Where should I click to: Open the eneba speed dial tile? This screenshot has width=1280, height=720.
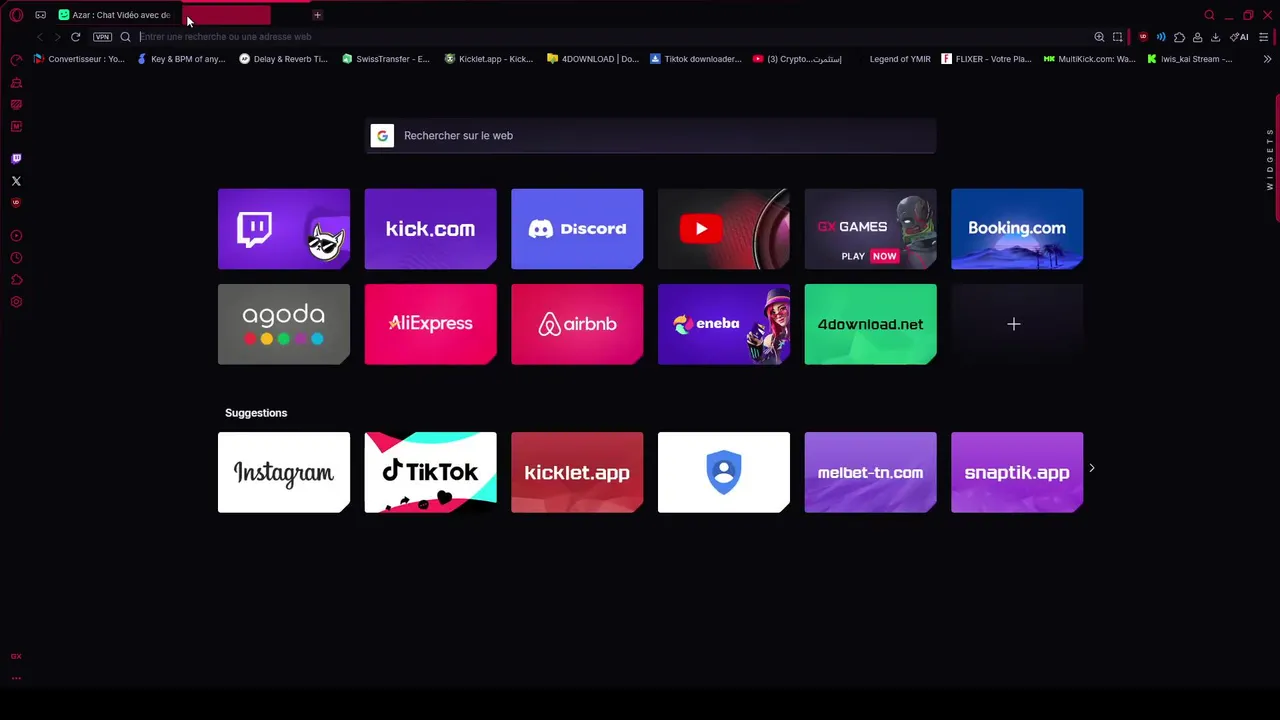pos(724,324)
